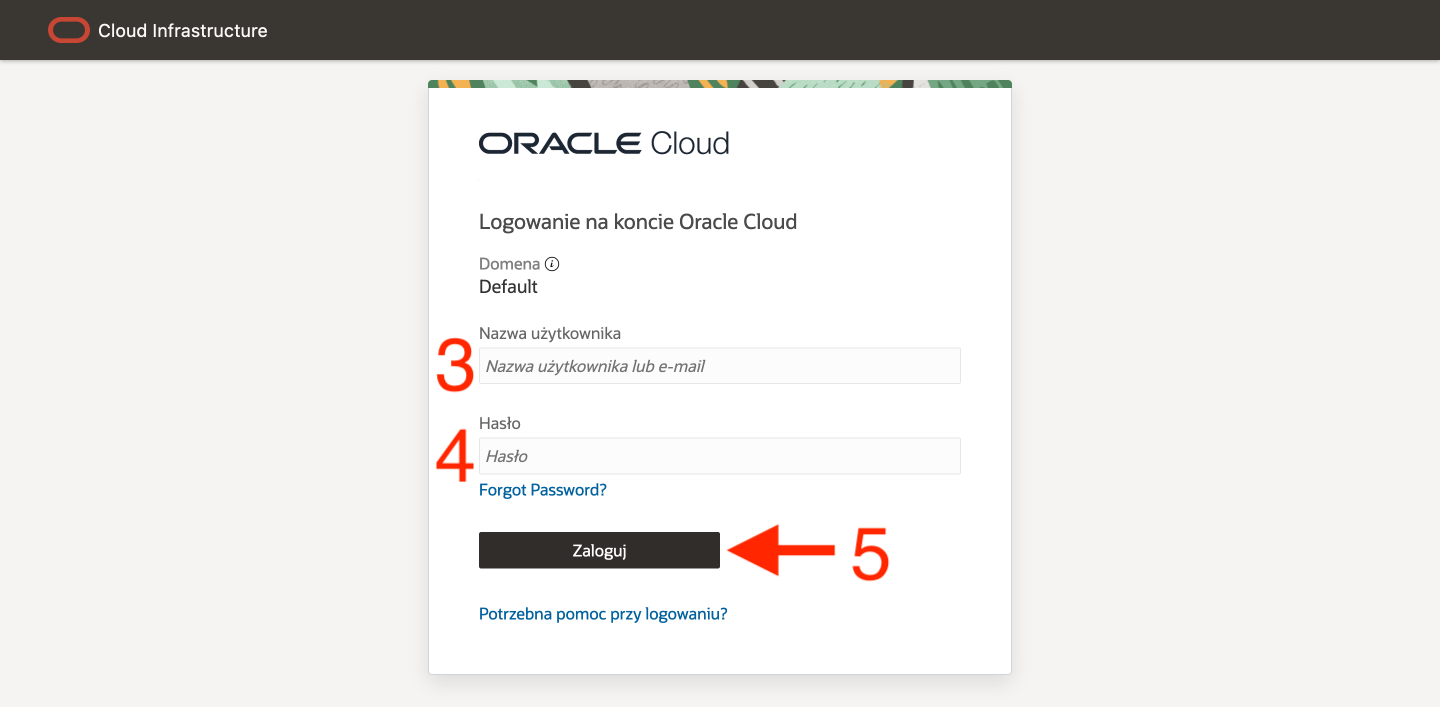Open the Forgot Password? link
The width and height of the screenshot is (1440, 707).
(542, 490)
